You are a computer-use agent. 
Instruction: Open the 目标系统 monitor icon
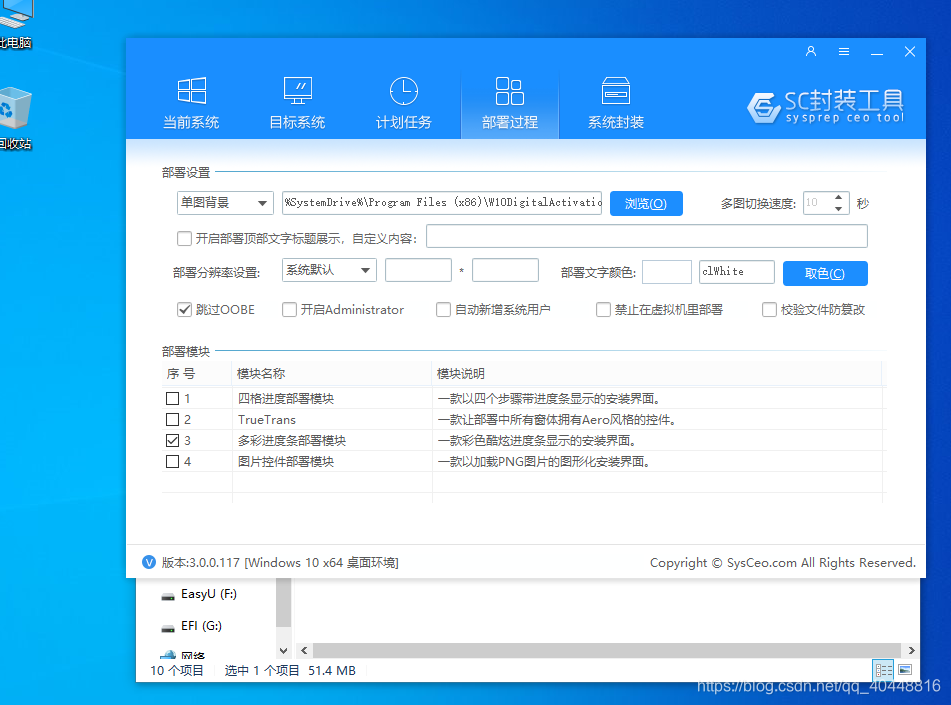point(298,91)
